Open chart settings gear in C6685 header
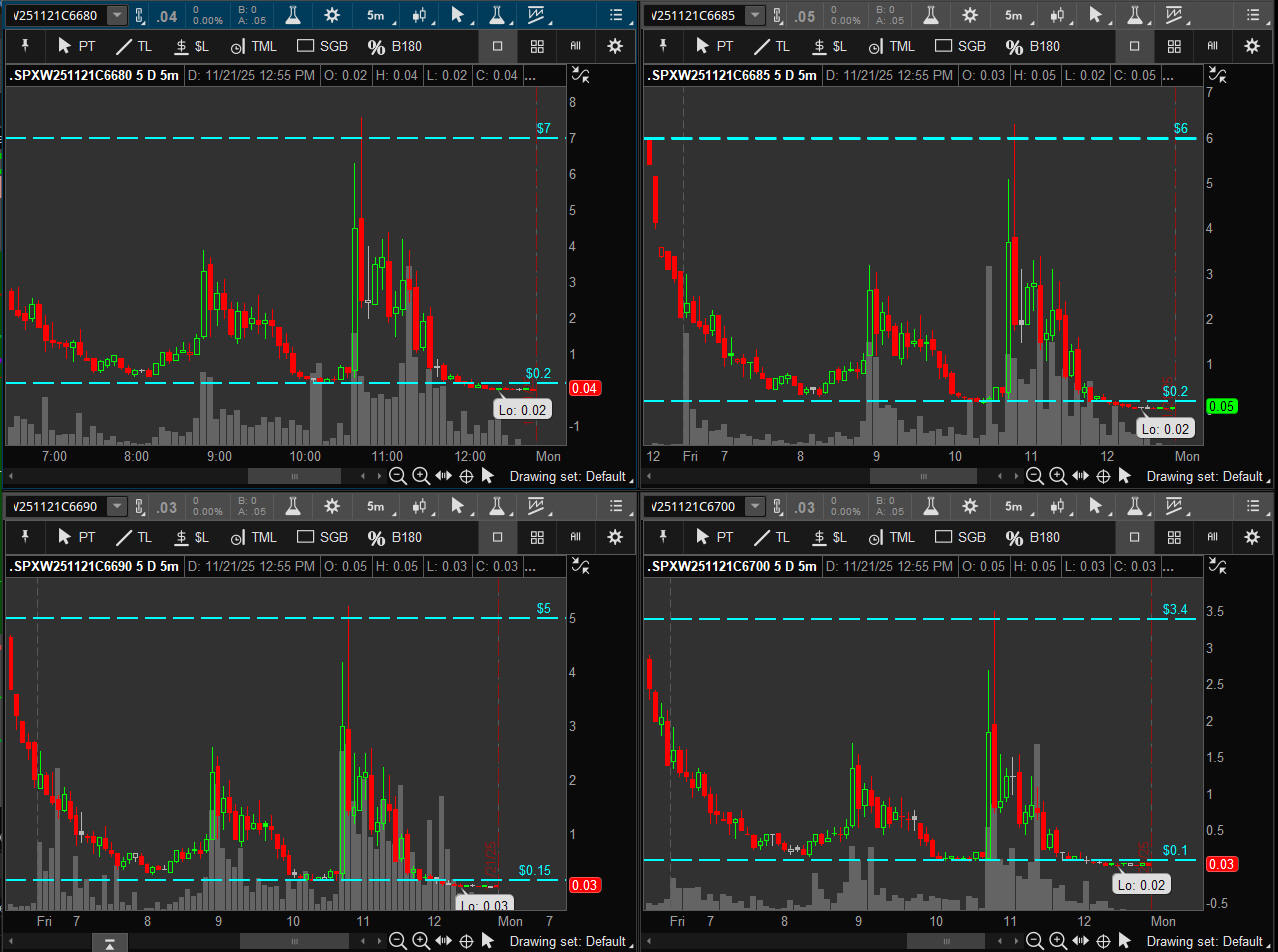The width and height of the screenshot is (1278, 952). click(970, 15)
